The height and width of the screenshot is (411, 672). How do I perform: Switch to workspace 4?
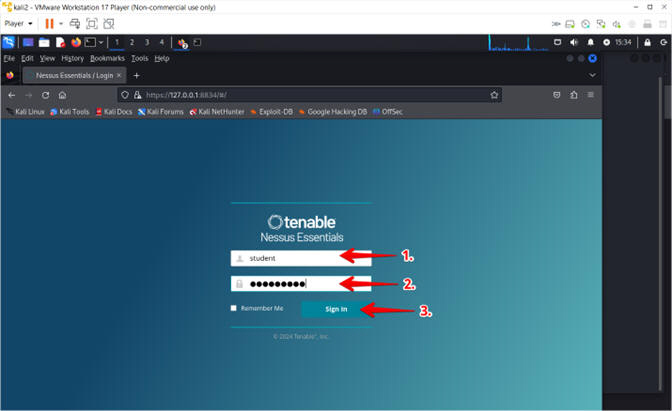162,42
